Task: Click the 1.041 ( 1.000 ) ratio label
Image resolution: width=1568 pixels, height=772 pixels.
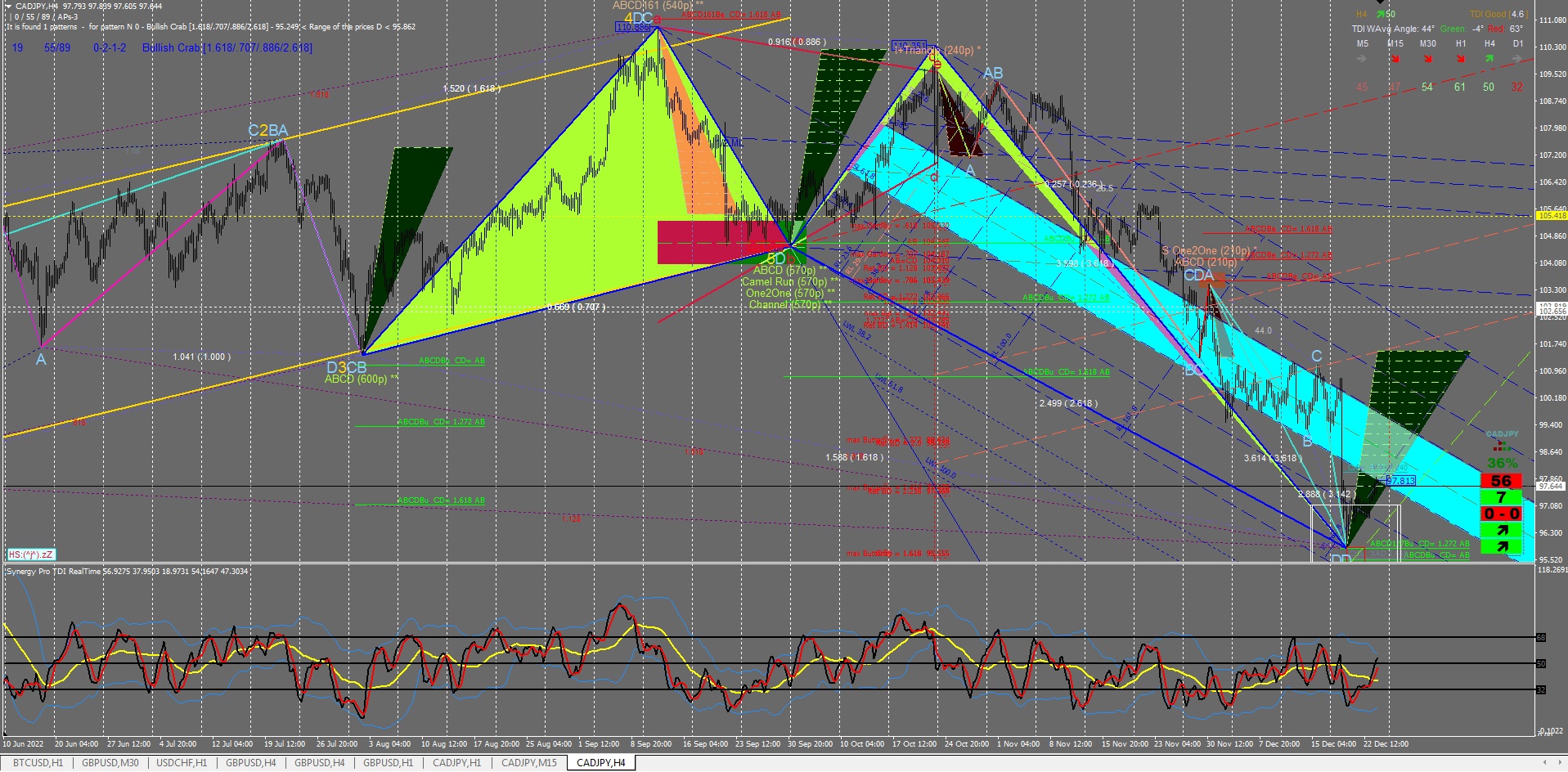Action: [201, 357]
